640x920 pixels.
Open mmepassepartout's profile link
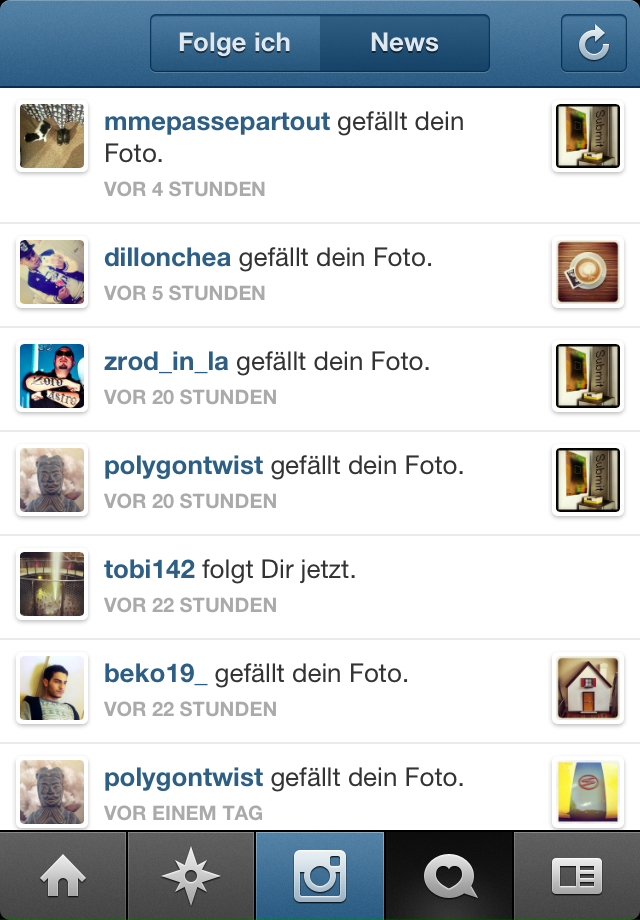click(x=217, y=122)
